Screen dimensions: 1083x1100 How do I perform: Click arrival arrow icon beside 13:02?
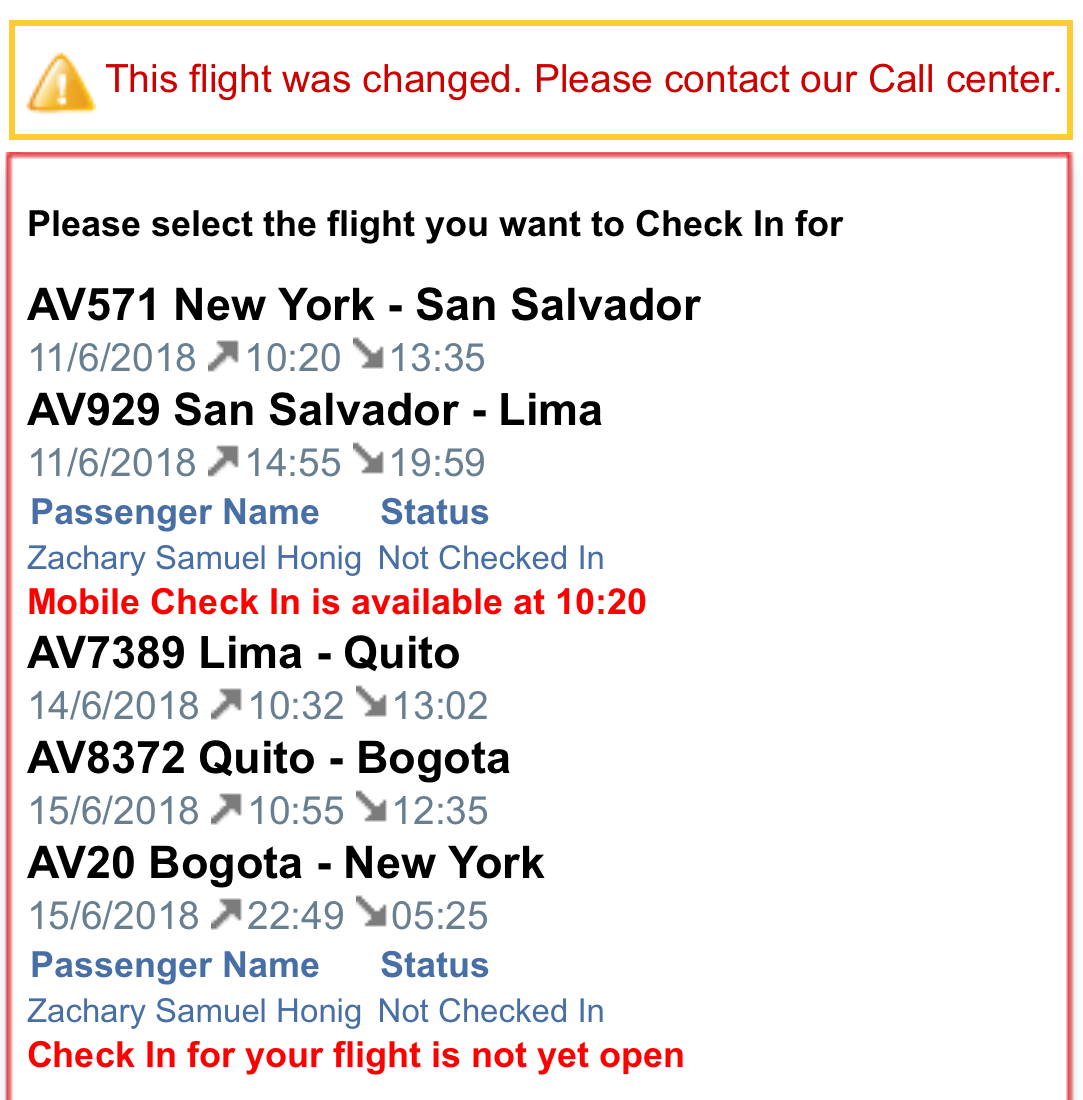(371, 704)
